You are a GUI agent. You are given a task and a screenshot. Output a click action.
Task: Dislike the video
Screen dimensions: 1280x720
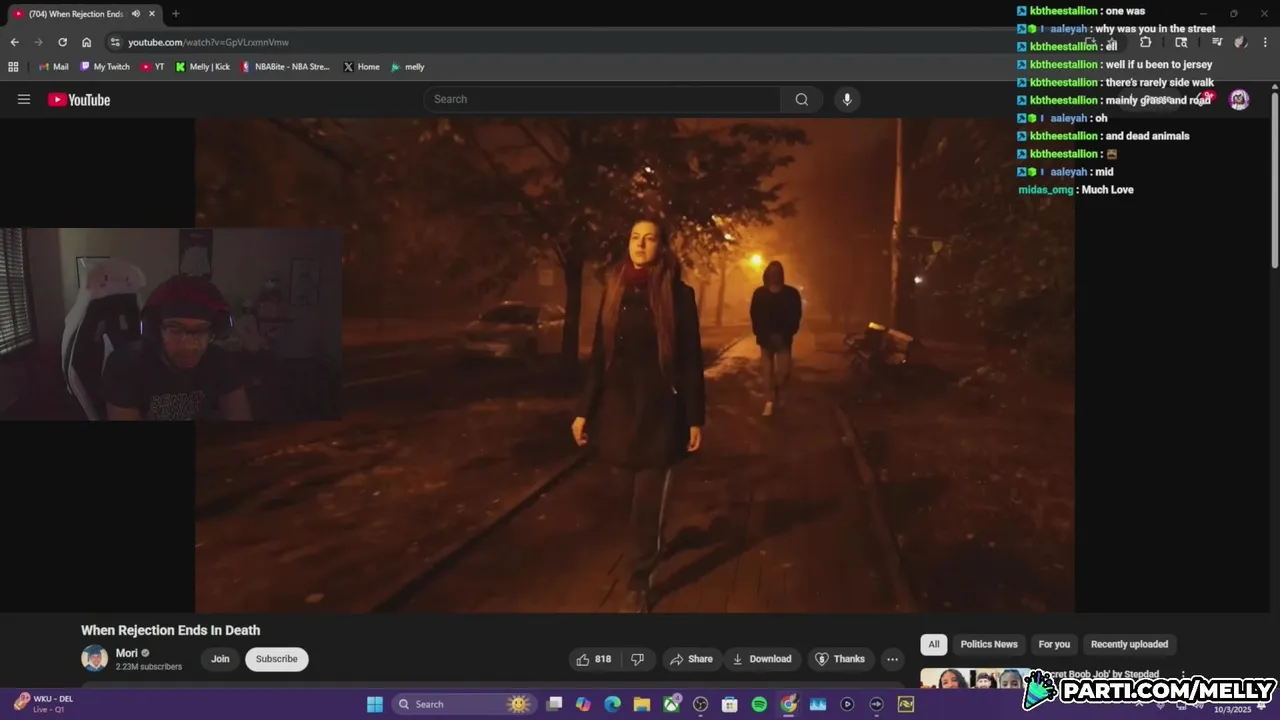pos(637,659)
